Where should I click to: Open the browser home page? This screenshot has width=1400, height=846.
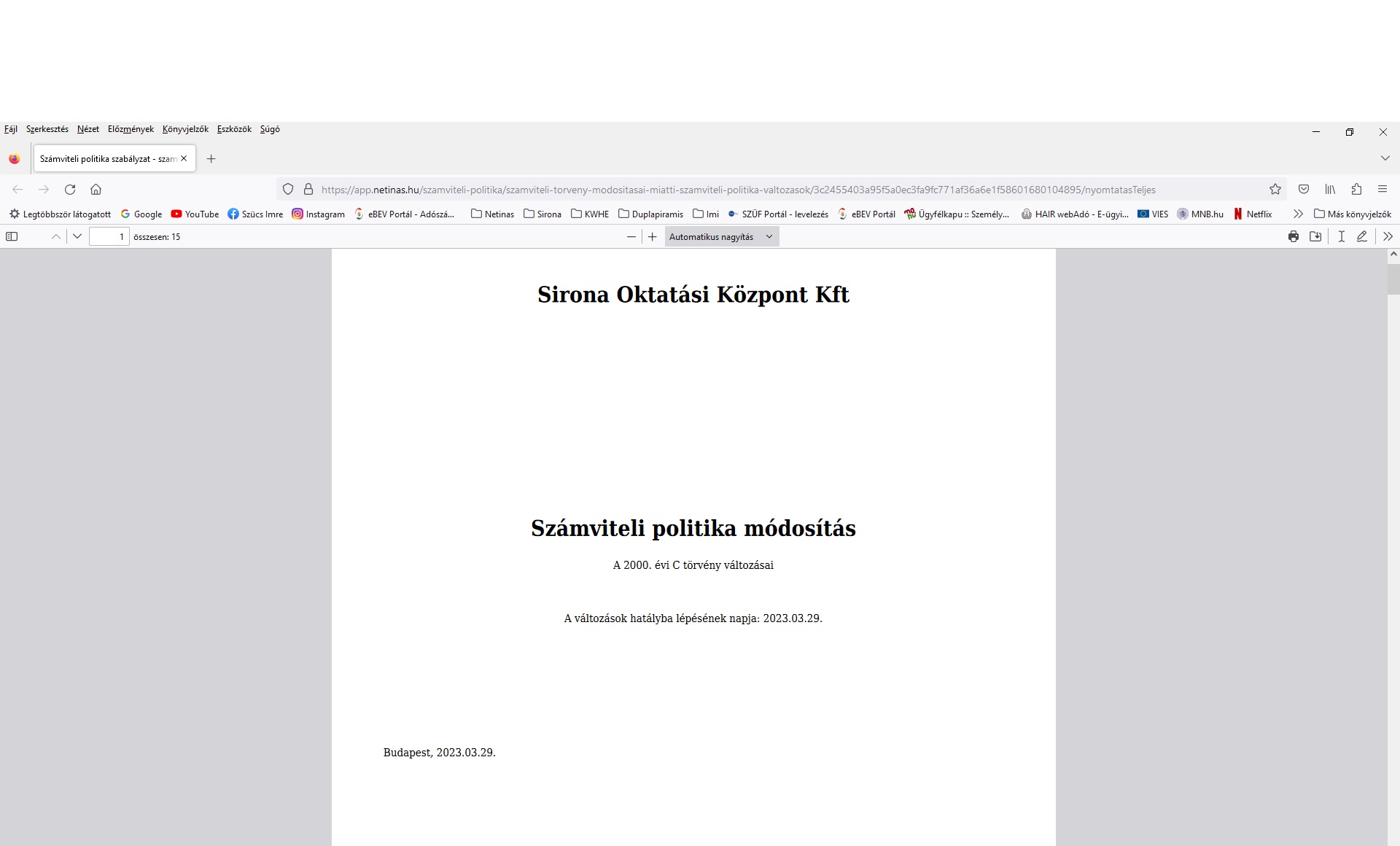click(96, 190)
